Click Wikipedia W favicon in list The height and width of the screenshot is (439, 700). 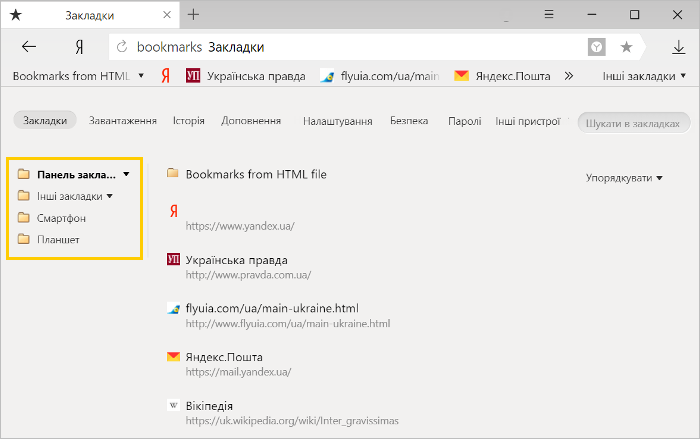coord(173,405)
